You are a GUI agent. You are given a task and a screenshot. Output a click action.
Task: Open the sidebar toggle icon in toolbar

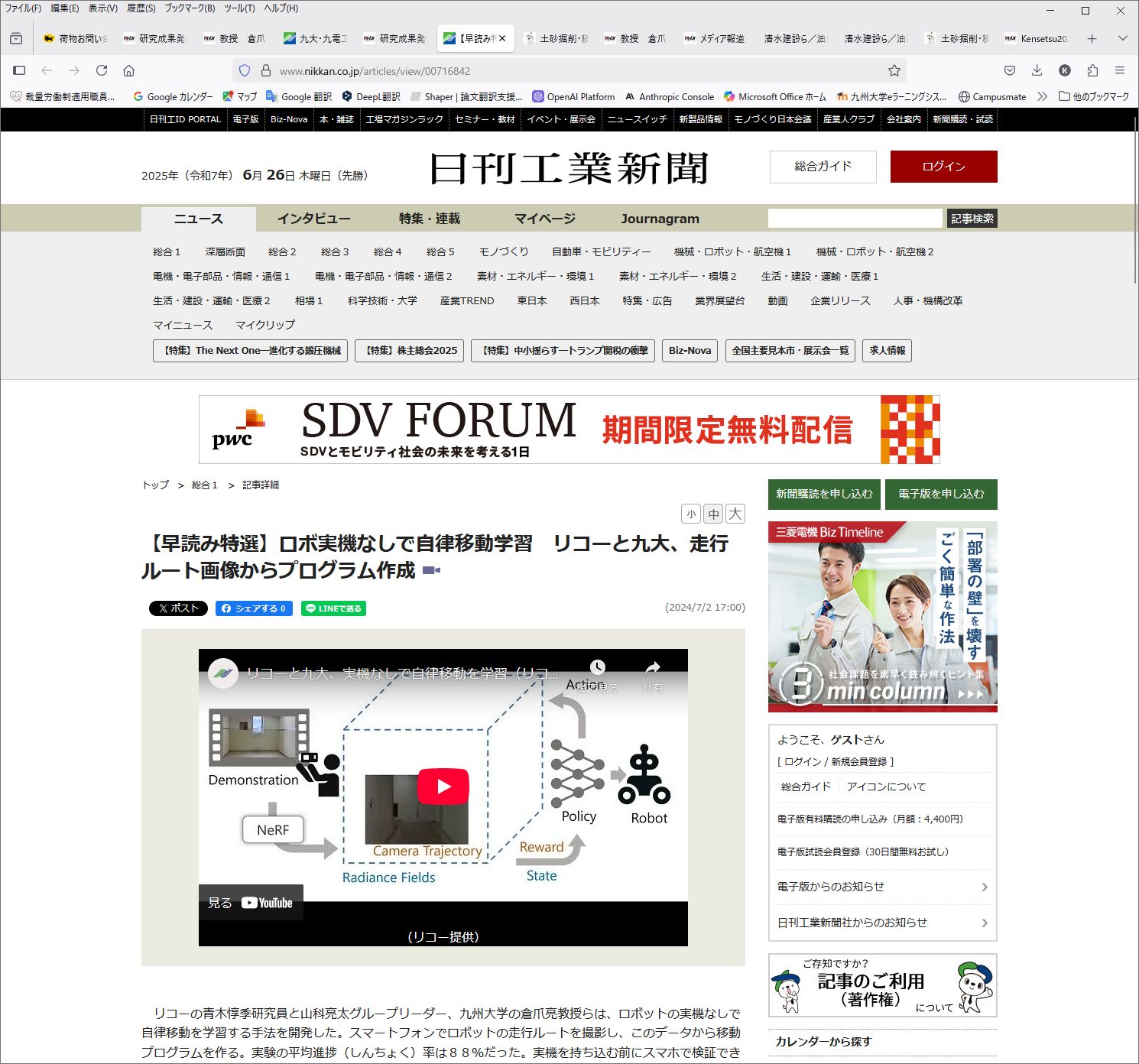(x=19, y=70)
